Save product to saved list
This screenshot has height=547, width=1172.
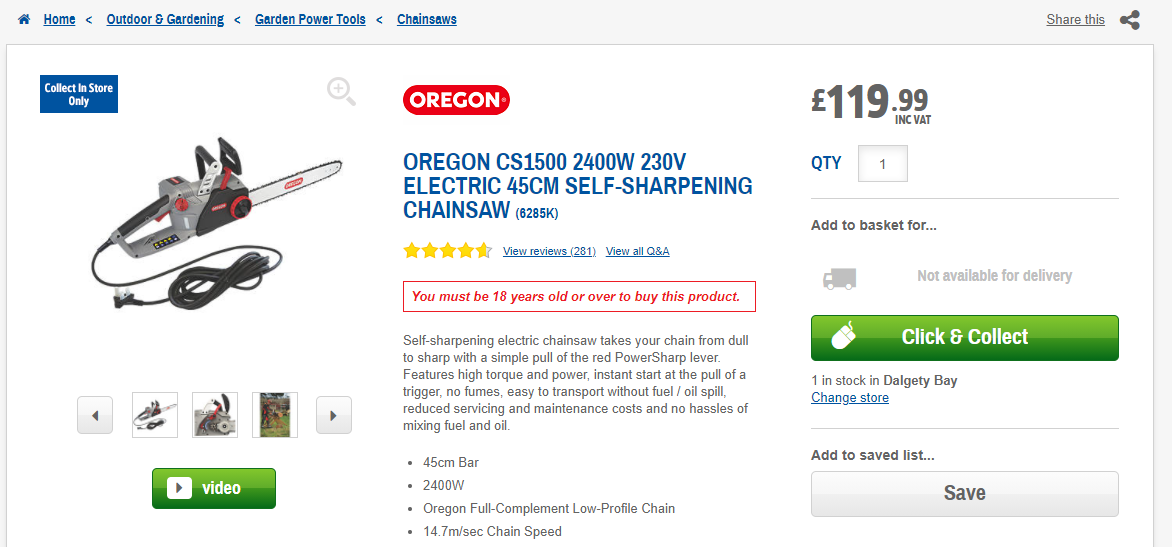coord(964,493)
